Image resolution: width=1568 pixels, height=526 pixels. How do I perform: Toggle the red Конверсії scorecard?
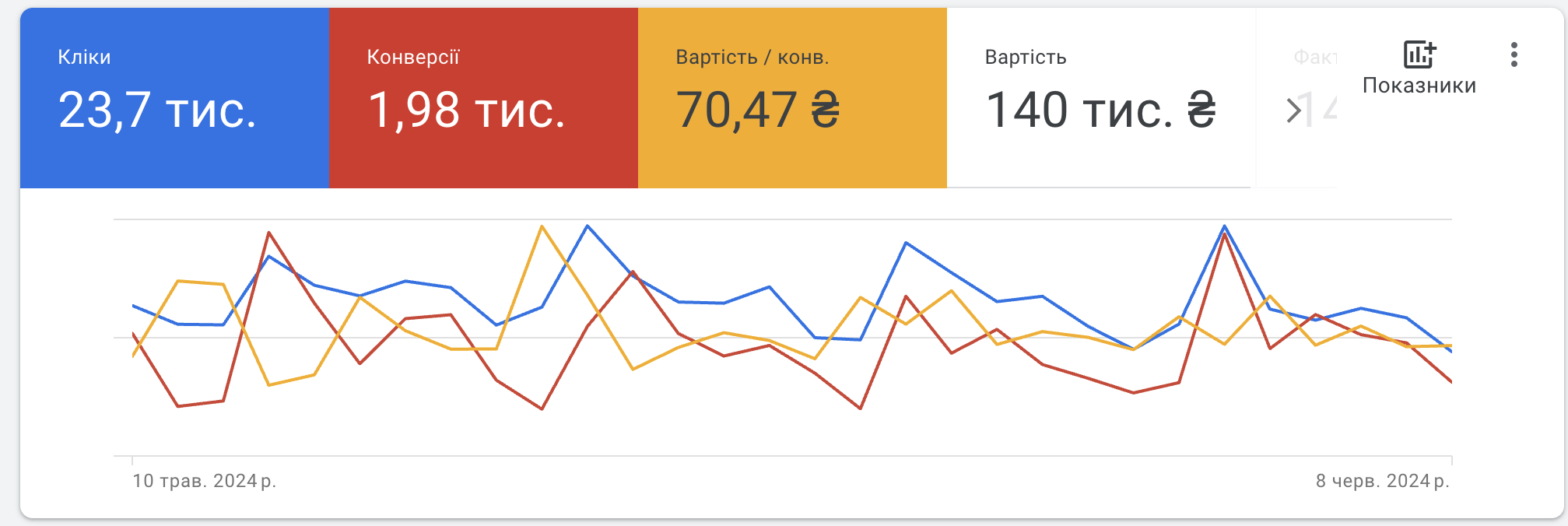click(484, 98)
